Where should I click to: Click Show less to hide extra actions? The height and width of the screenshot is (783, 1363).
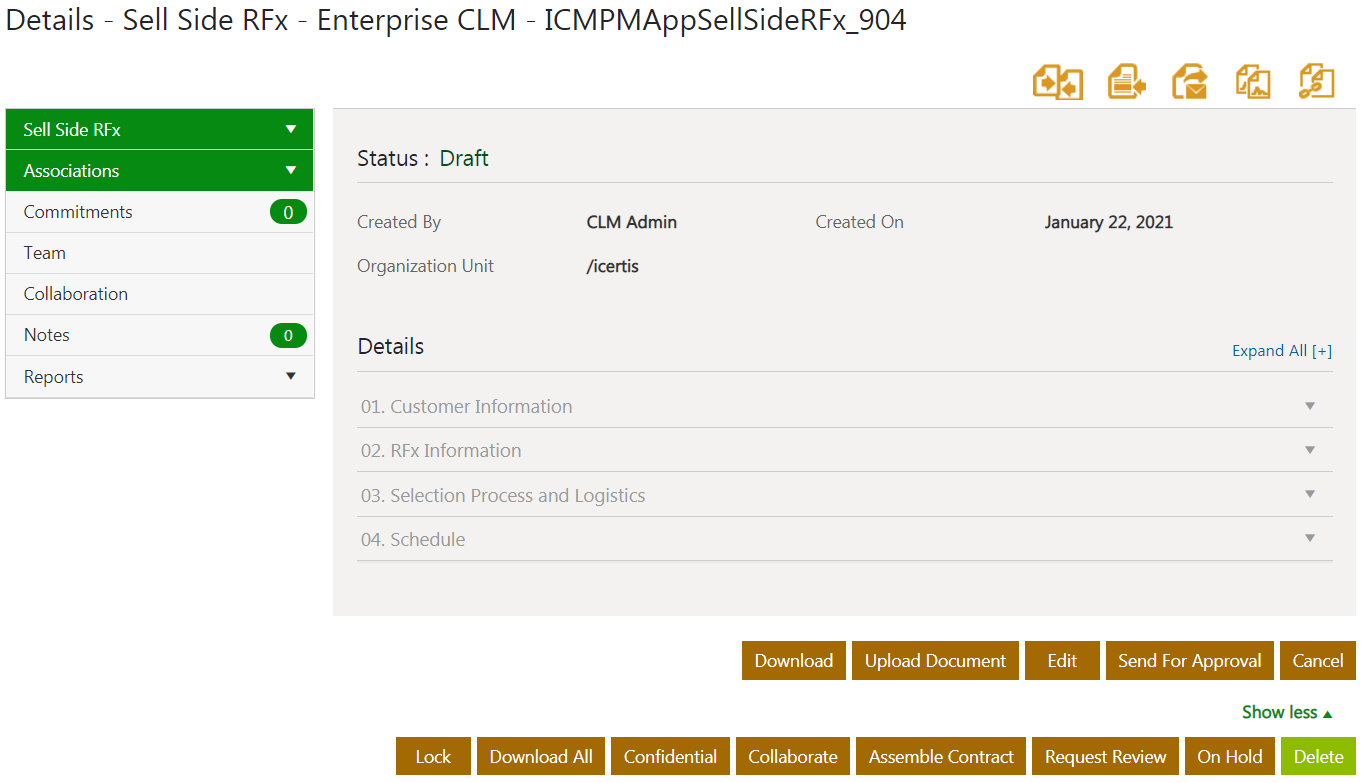[1286, 713]
